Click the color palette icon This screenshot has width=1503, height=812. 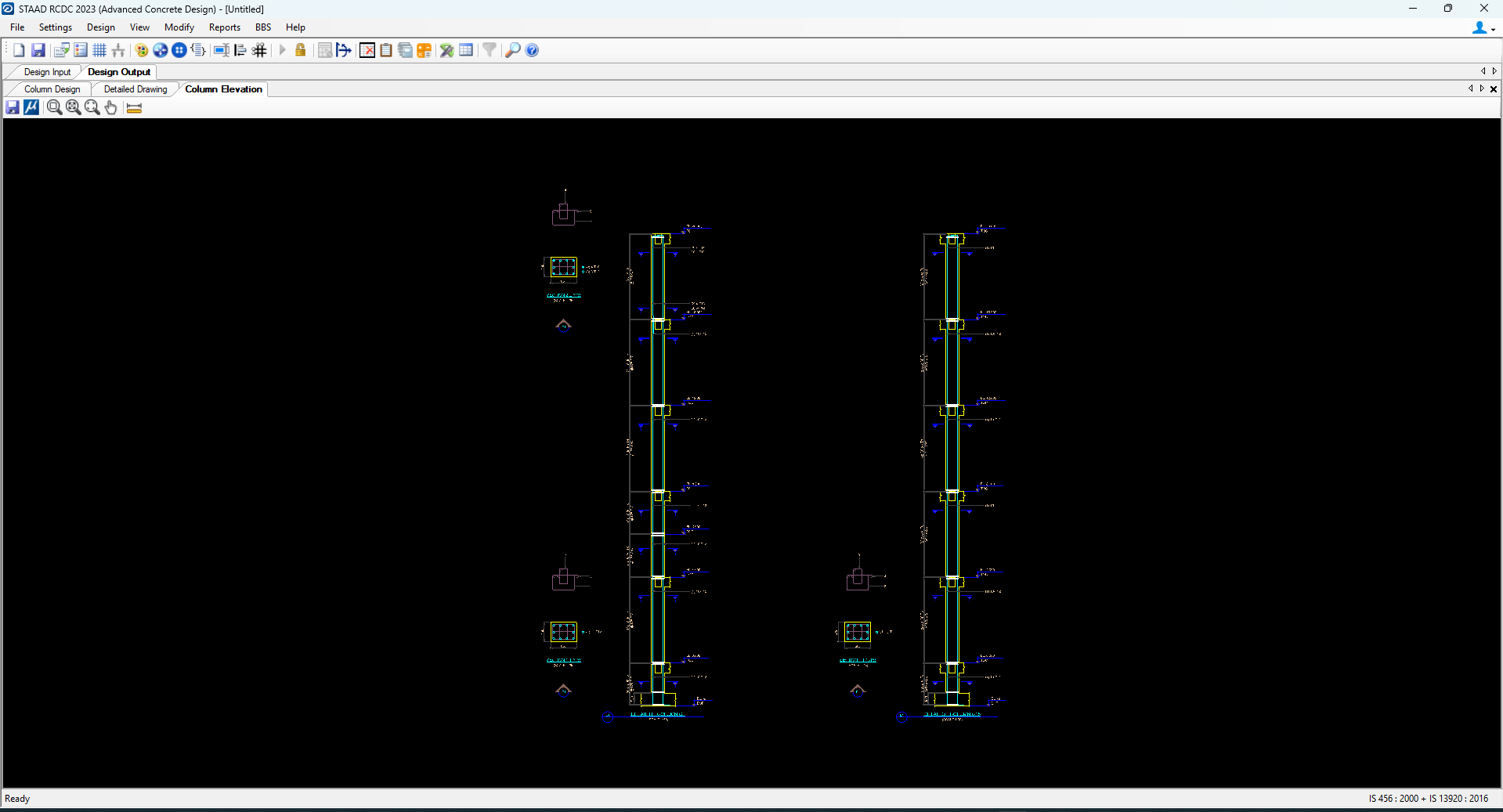(142, 50)
